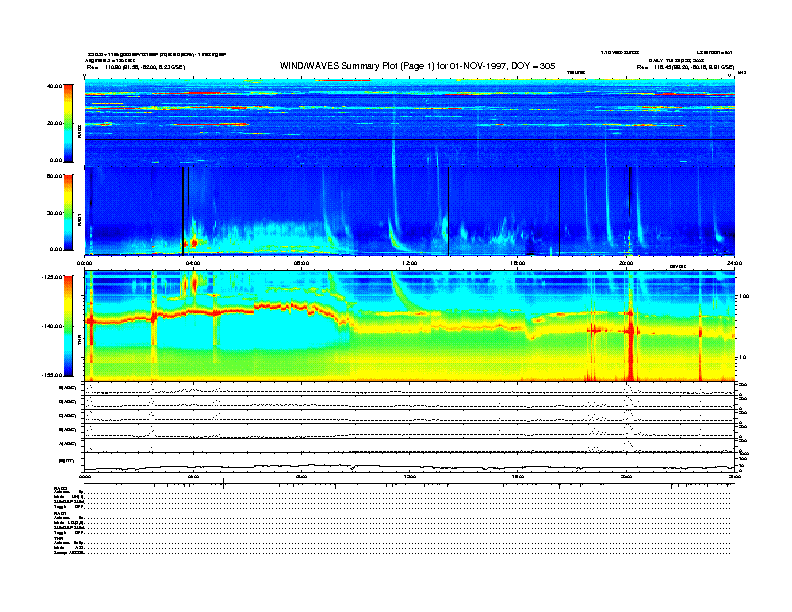Click the tall tick on the mode timeline
The height and width of the screenshot is (612, 792).
click(x=223, y=484)
